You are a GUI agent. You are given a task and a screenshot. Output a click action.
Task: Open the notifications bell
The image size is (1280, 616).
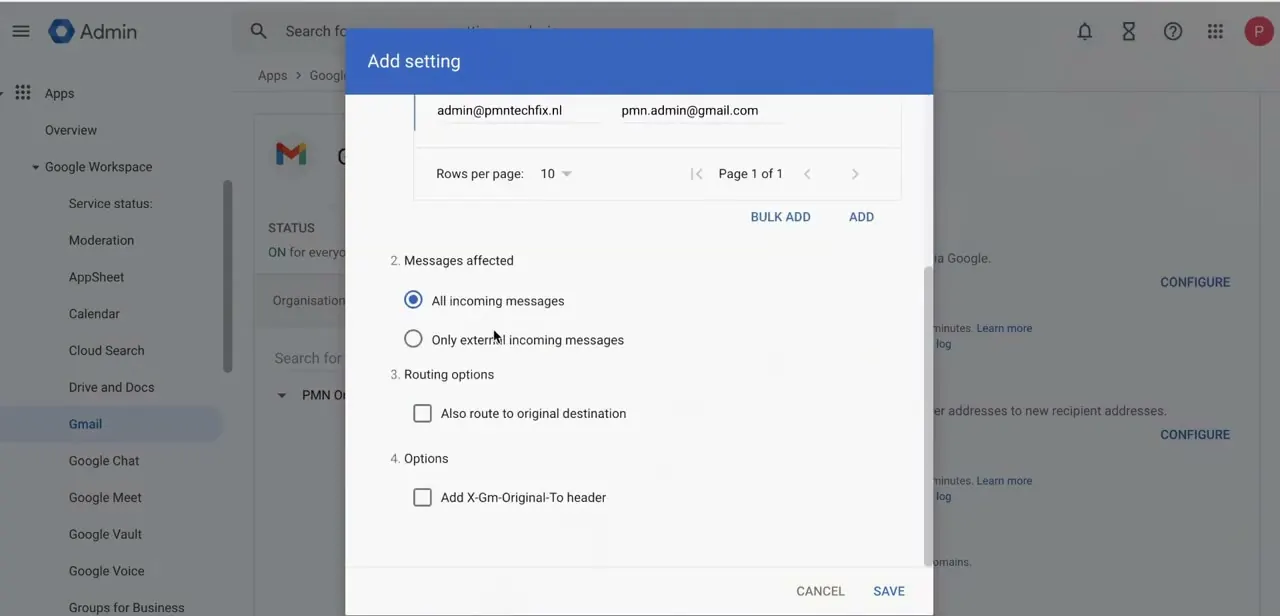click(x=1085, y=31)
